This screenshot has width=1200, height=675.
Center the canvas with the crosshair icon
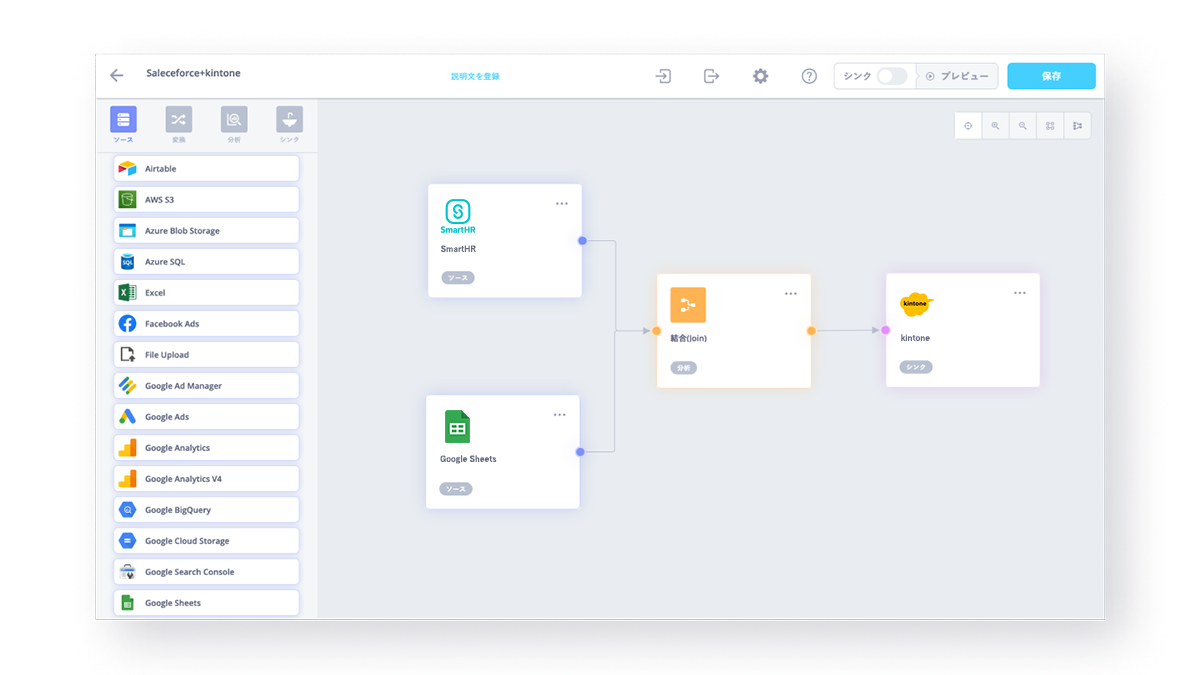point(968,125)
